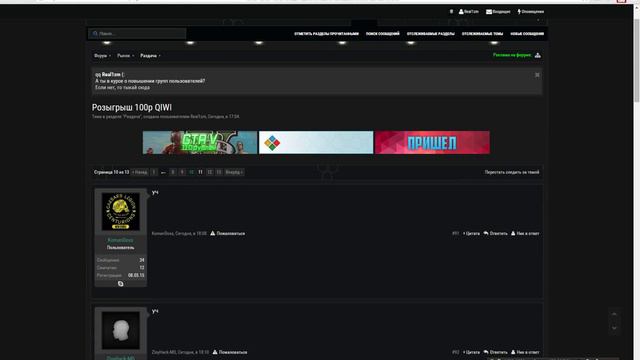The height and width of the screenshot is (360, 640).
Task: Go to page 8 in pagination
Action: click(x=173, y=172)
